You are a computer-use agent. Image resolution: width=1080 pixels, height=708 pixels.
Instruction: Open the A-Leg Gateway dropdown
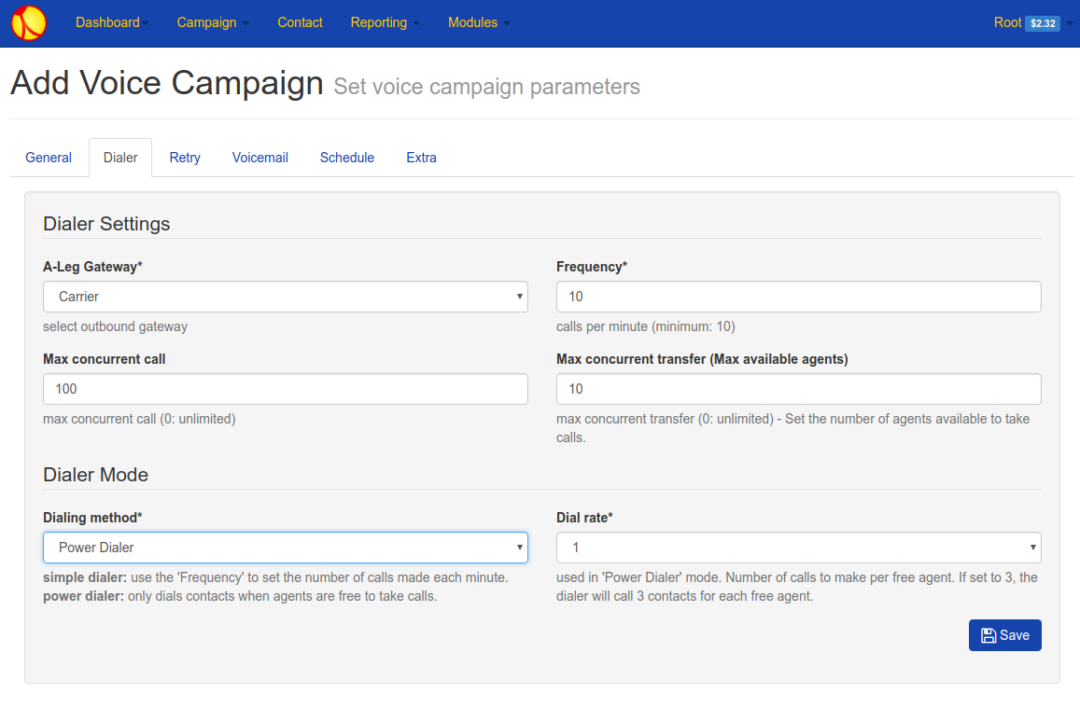[285, 296]
